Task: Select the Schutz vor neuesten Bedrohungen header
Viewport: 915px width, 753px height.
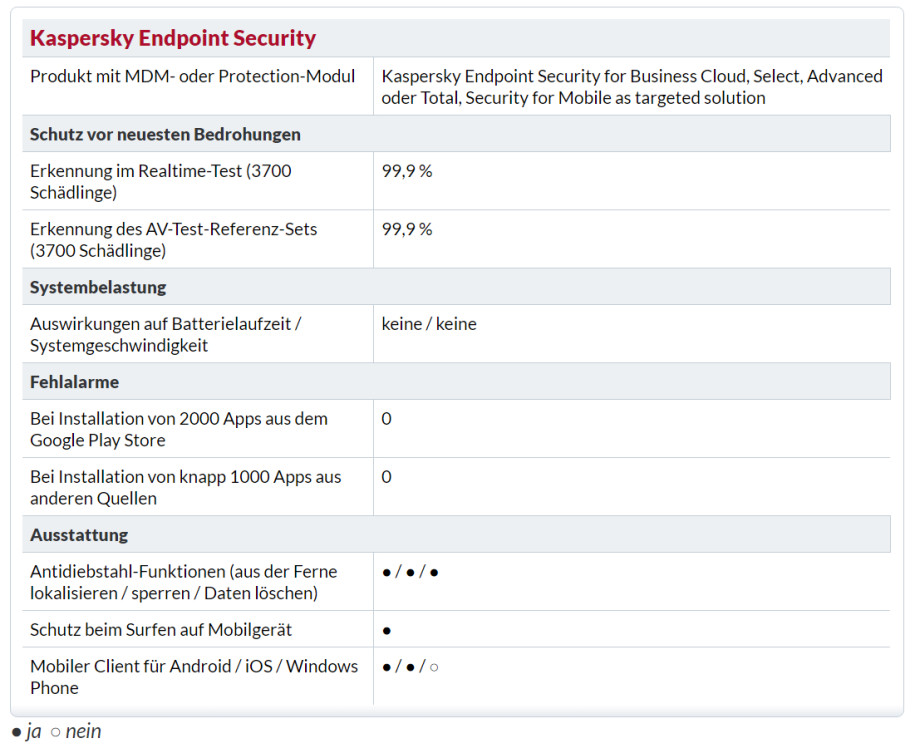Action: [165, 134]
